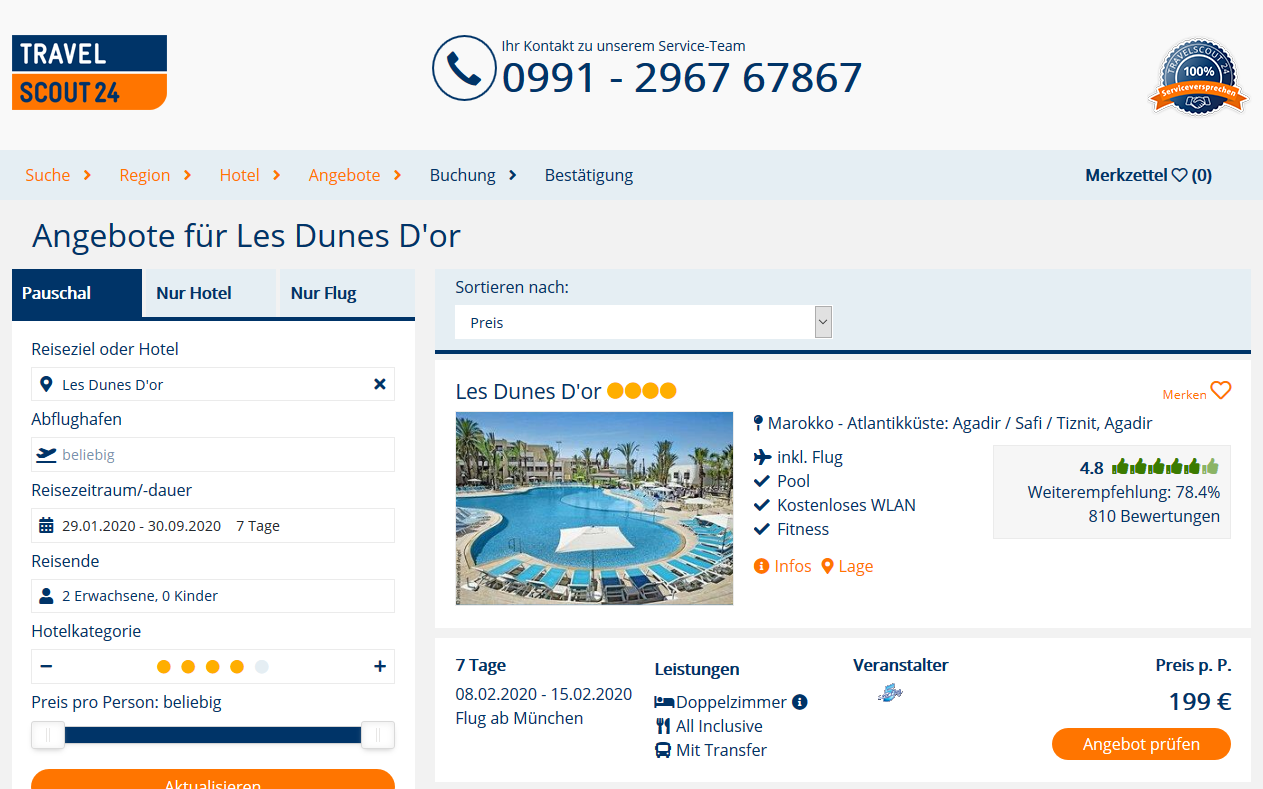Click the Reisende travelers field
The height and width of the screenshot is (789, 1263).
pos(213,595)
